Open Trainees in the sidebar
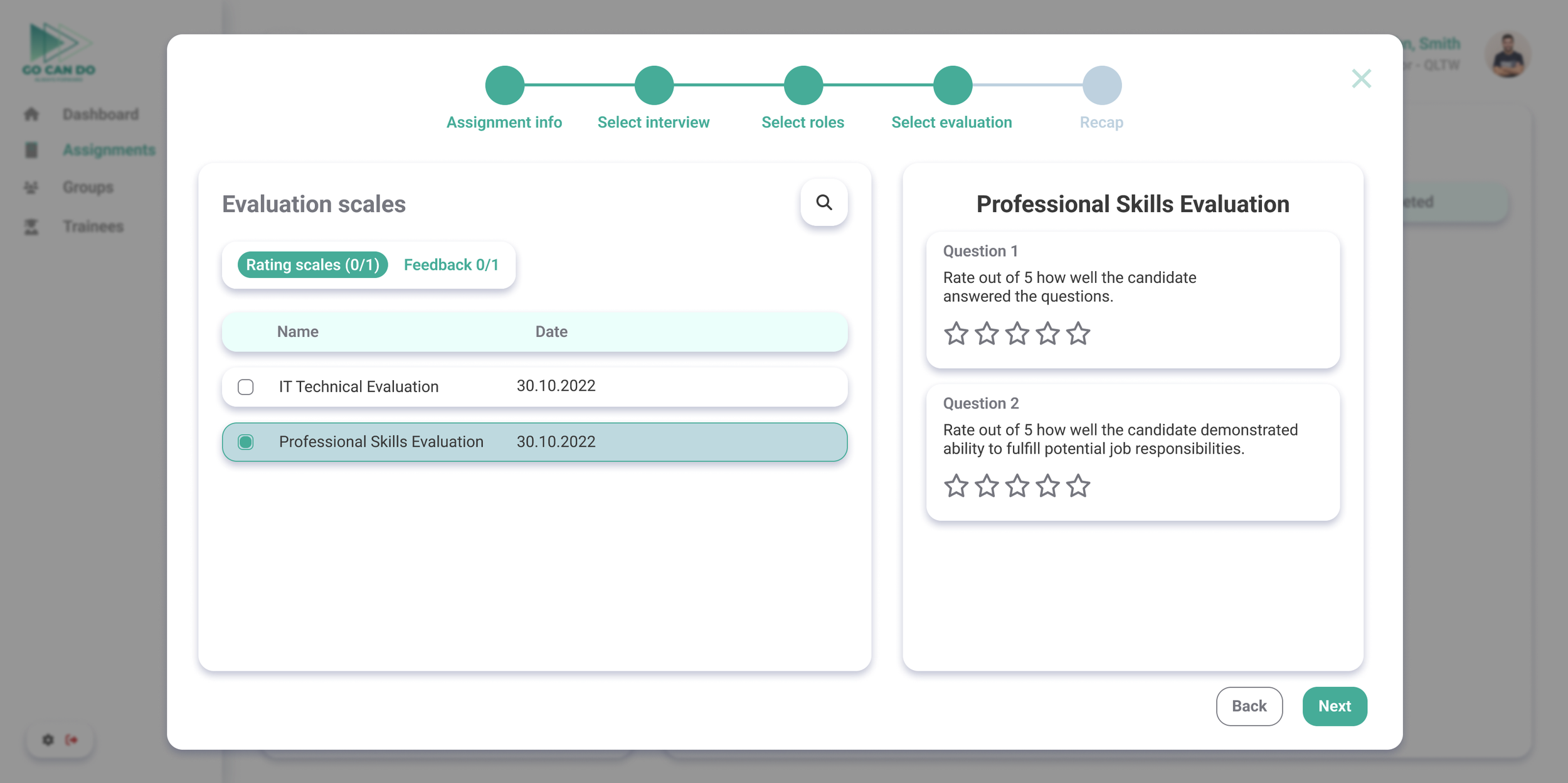Image resolution: width=1568 pixels, height=783 pixels. [x=93, y=226]
